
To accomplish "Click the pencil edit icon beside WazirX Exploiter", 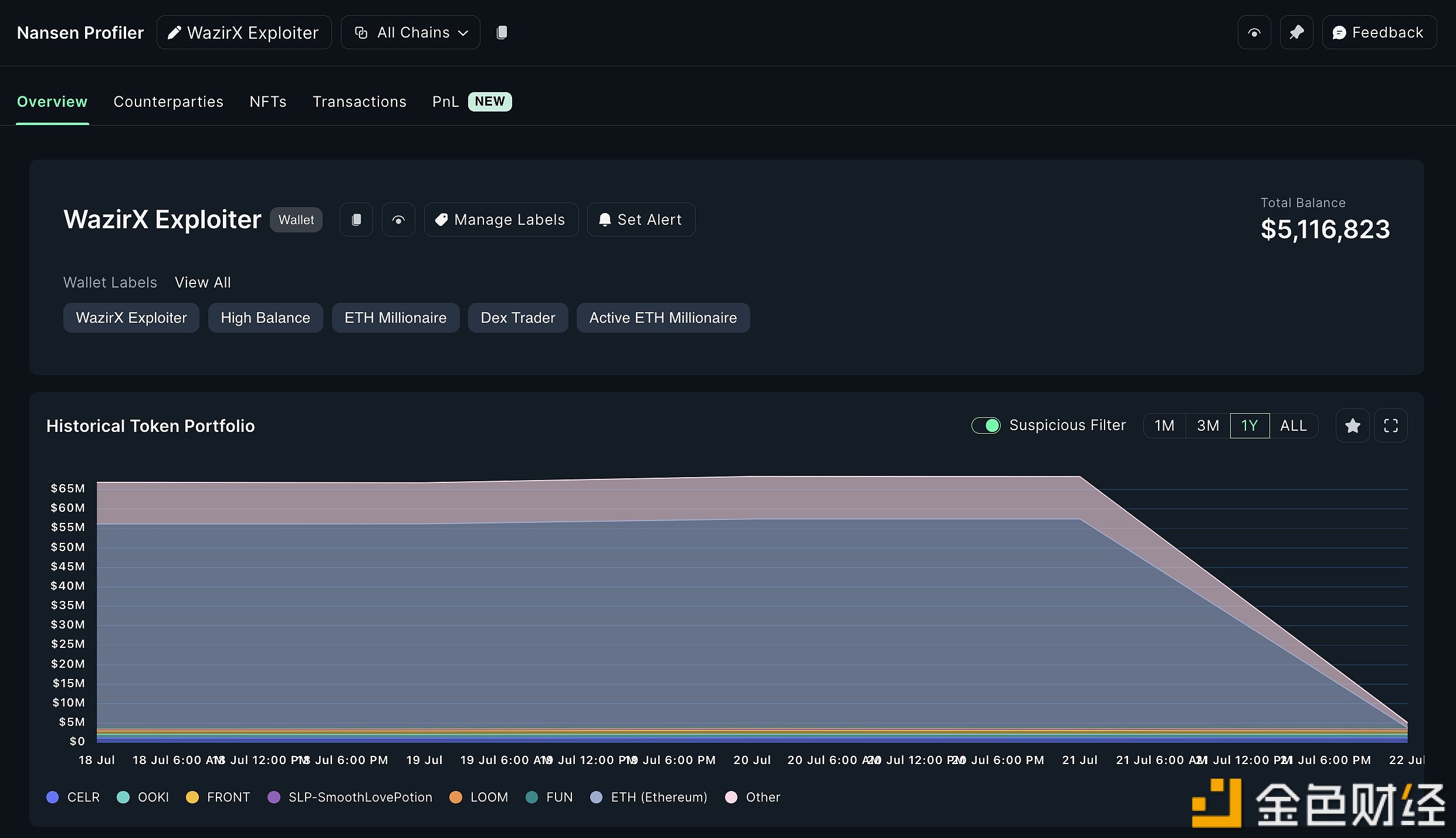I will tap(174, 33).
